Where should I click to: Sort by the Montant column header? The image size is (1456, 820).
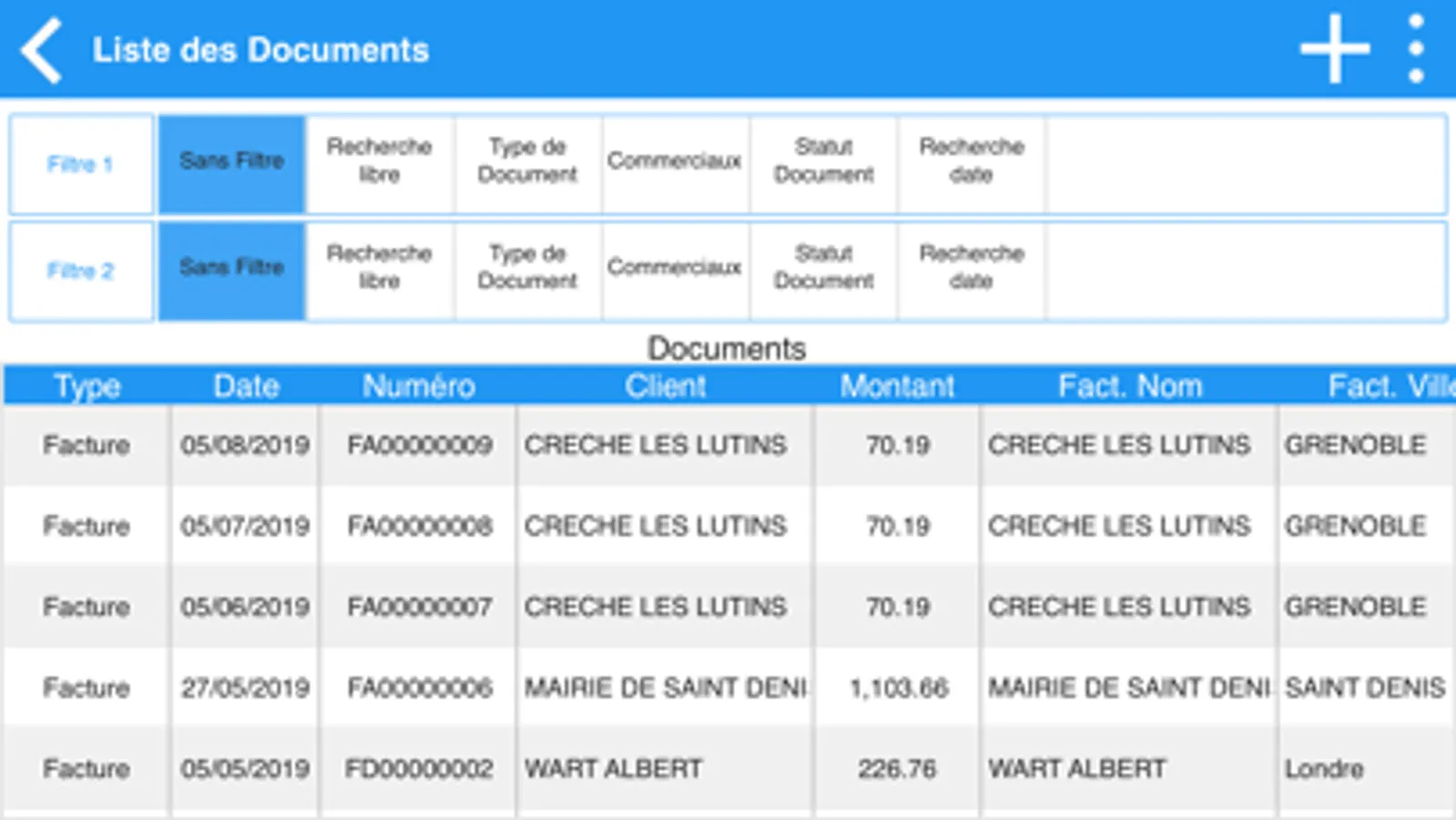898,386
